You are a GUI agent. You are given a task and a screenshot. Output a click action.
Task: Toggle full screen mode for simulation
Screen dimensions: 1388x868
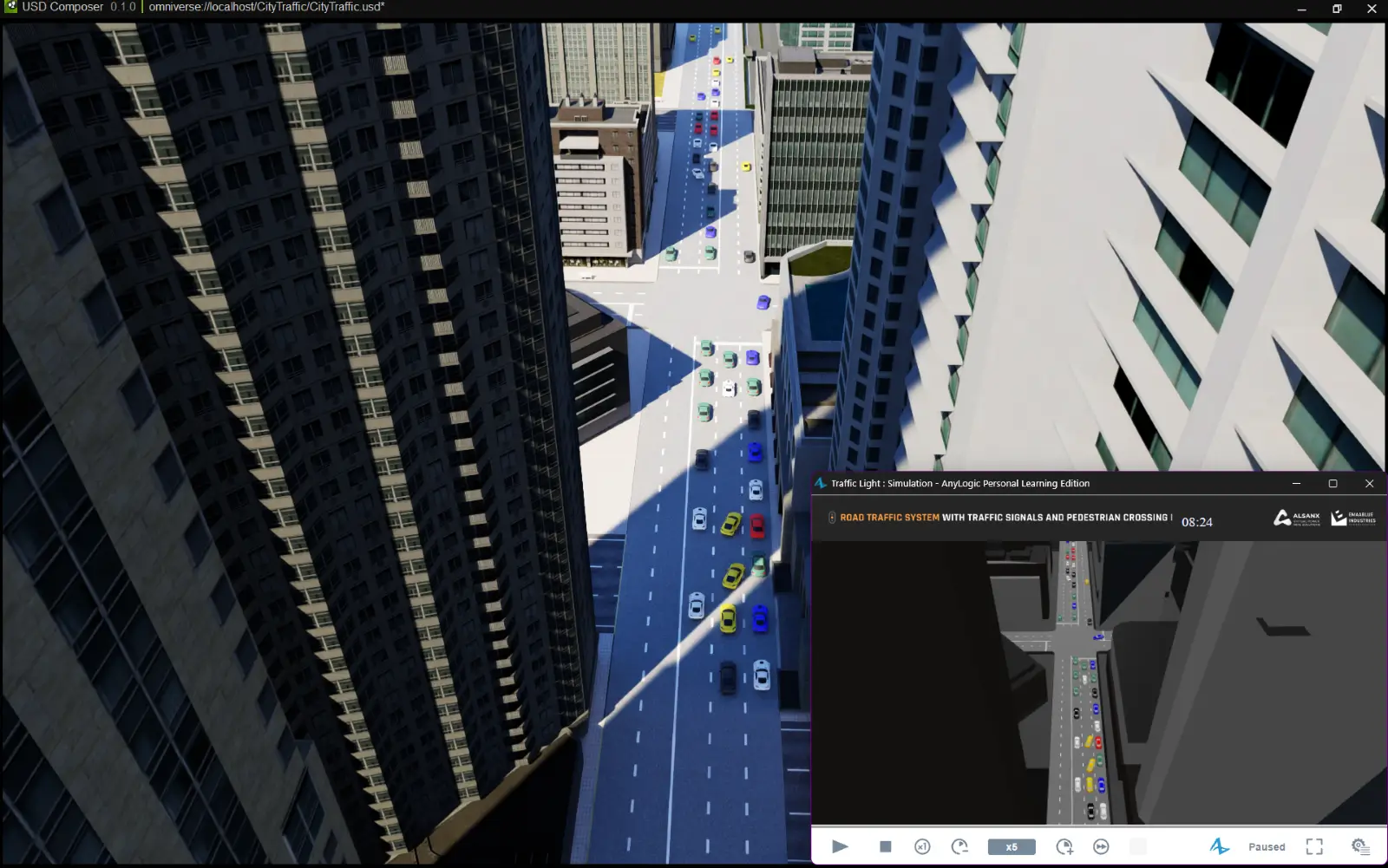point(1314,846)
